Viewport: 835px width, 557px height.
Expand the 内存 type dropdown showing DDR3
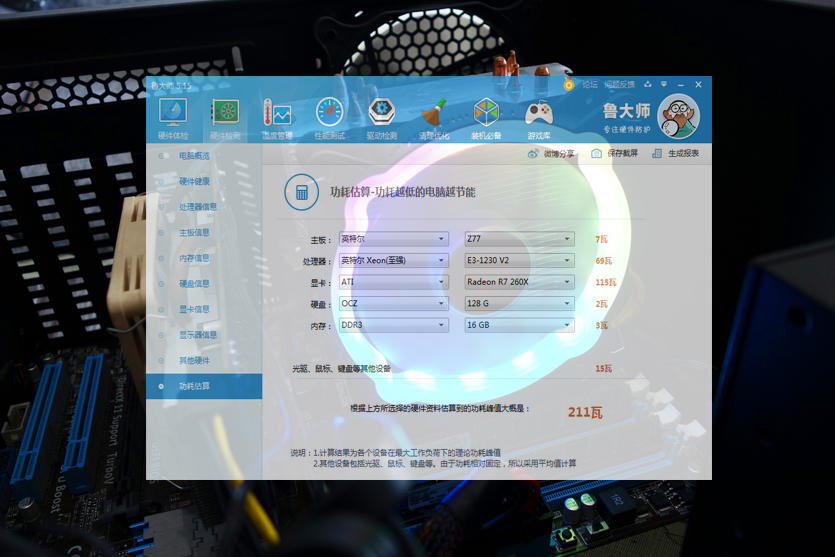coord(394,325)
